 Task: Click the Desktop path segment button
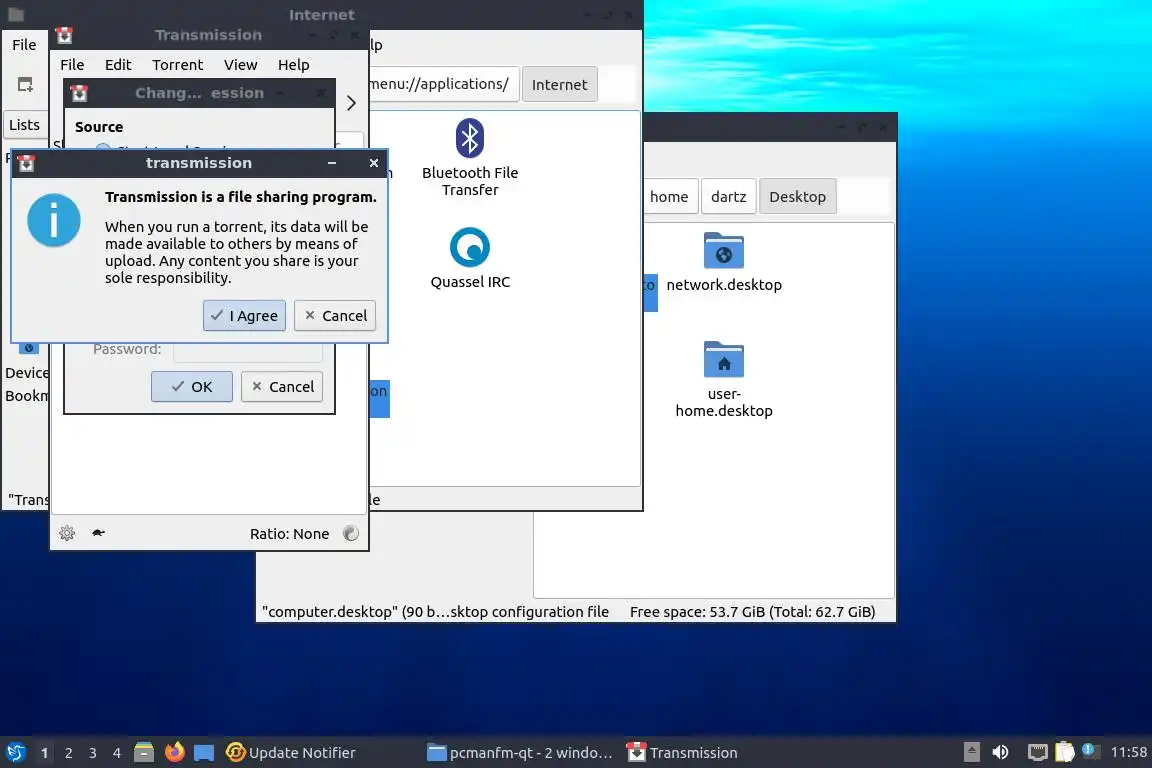point(797,196)
